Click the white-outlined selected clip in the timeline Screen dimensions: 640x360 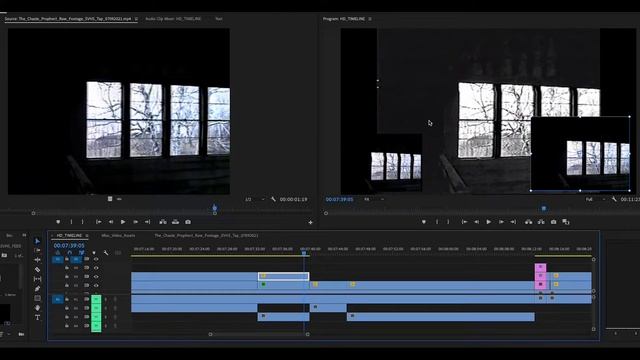283,276
